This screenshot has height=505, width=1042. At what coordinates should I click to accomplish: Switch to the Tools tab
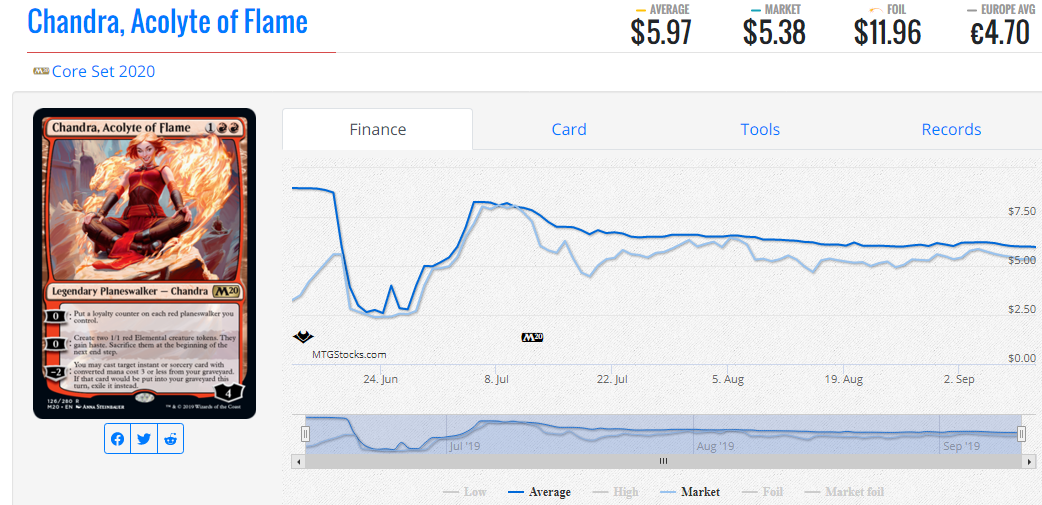[x=760, y=129]
